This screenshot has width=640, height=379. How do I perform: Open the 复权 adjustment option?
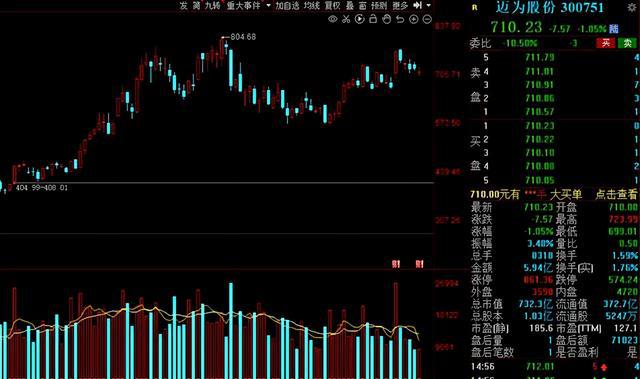[x=333, y=5]
